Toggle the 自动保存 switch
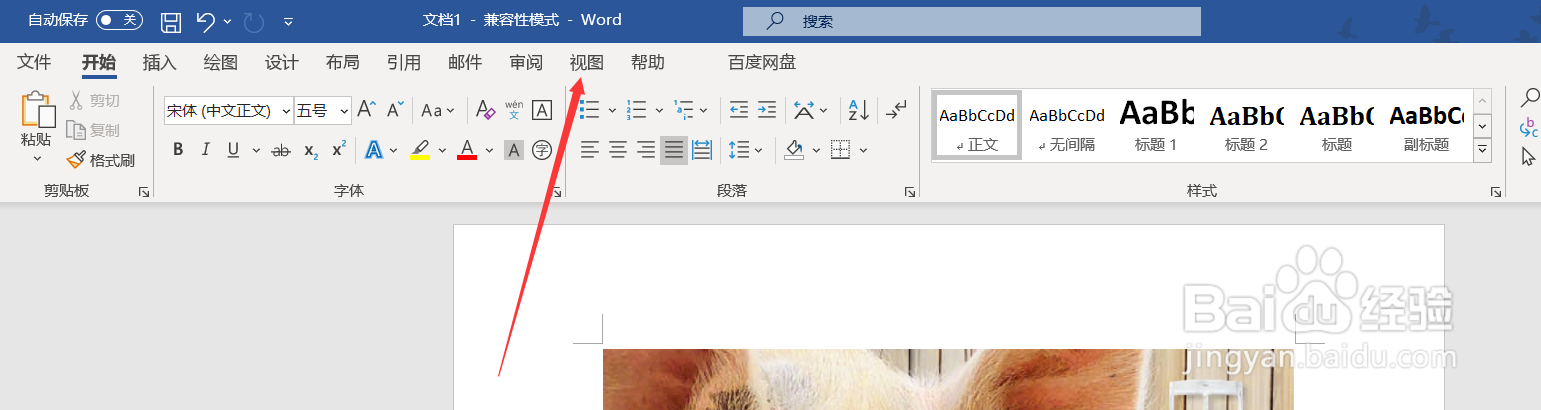1541x410 pixels. (119, 20)
